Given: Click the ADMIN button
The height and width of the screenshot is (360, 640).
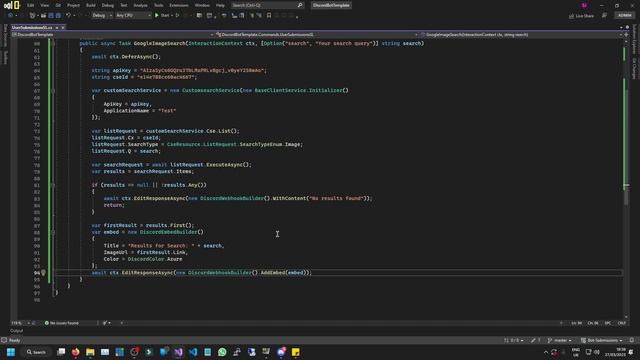Looking at the screenshot, I should 624,16.
